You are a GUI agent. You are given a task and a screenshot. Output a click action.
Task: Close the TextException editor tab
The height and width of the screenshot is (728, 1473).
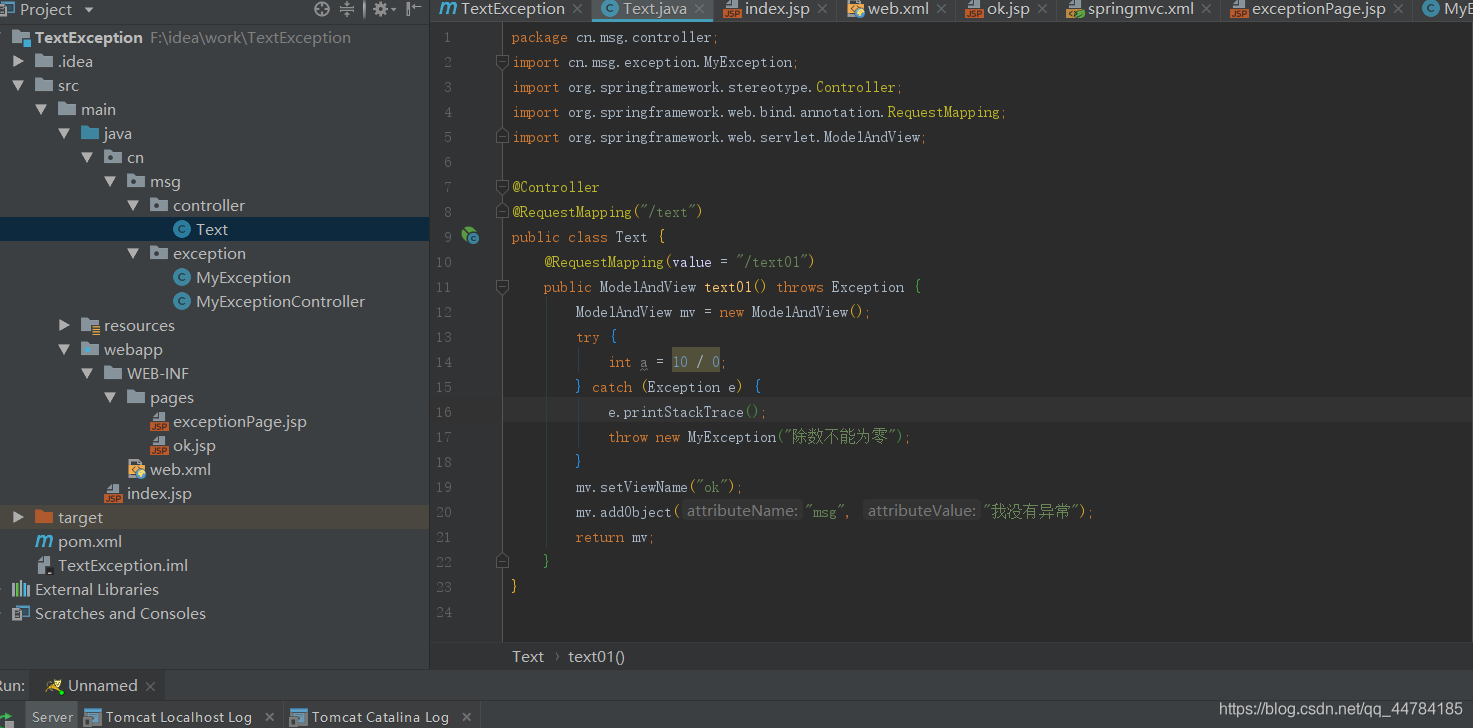(x=577, y=9)
